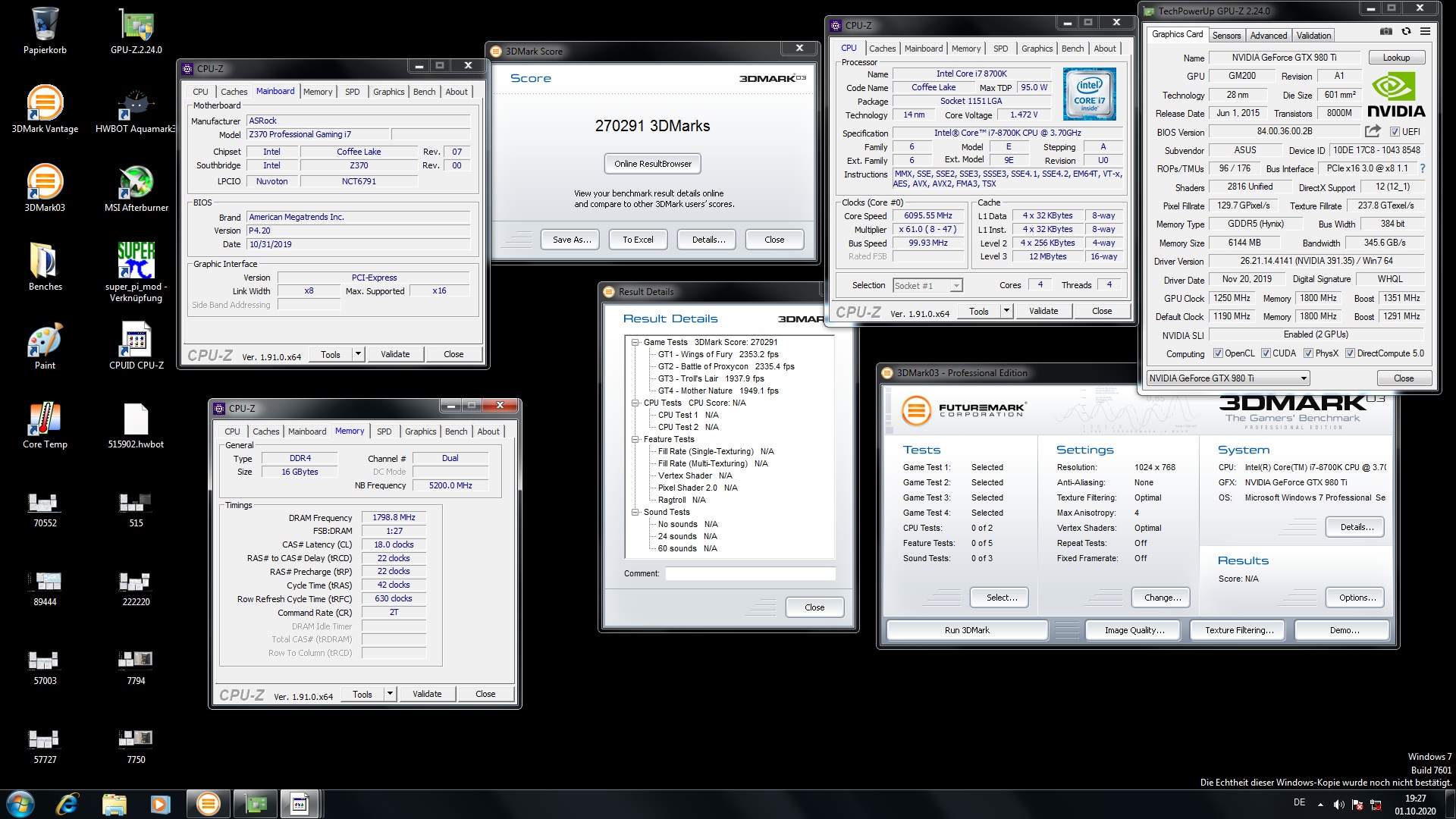Open the GPU-Z hamburger menu
Image resolution: width=1456 pixels, height=819 pixels.
(x=1426, y=32)
